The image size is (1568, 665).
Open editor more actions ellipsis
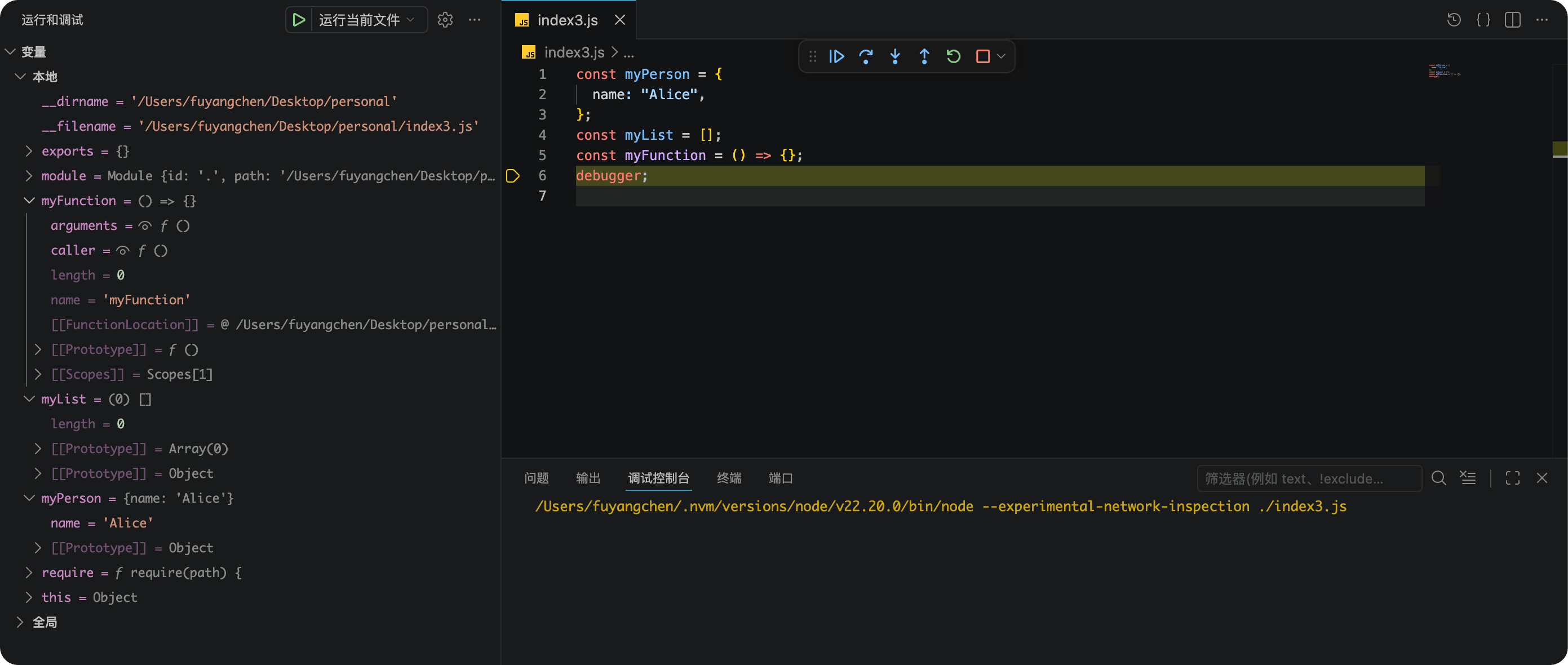(1541, 20)
